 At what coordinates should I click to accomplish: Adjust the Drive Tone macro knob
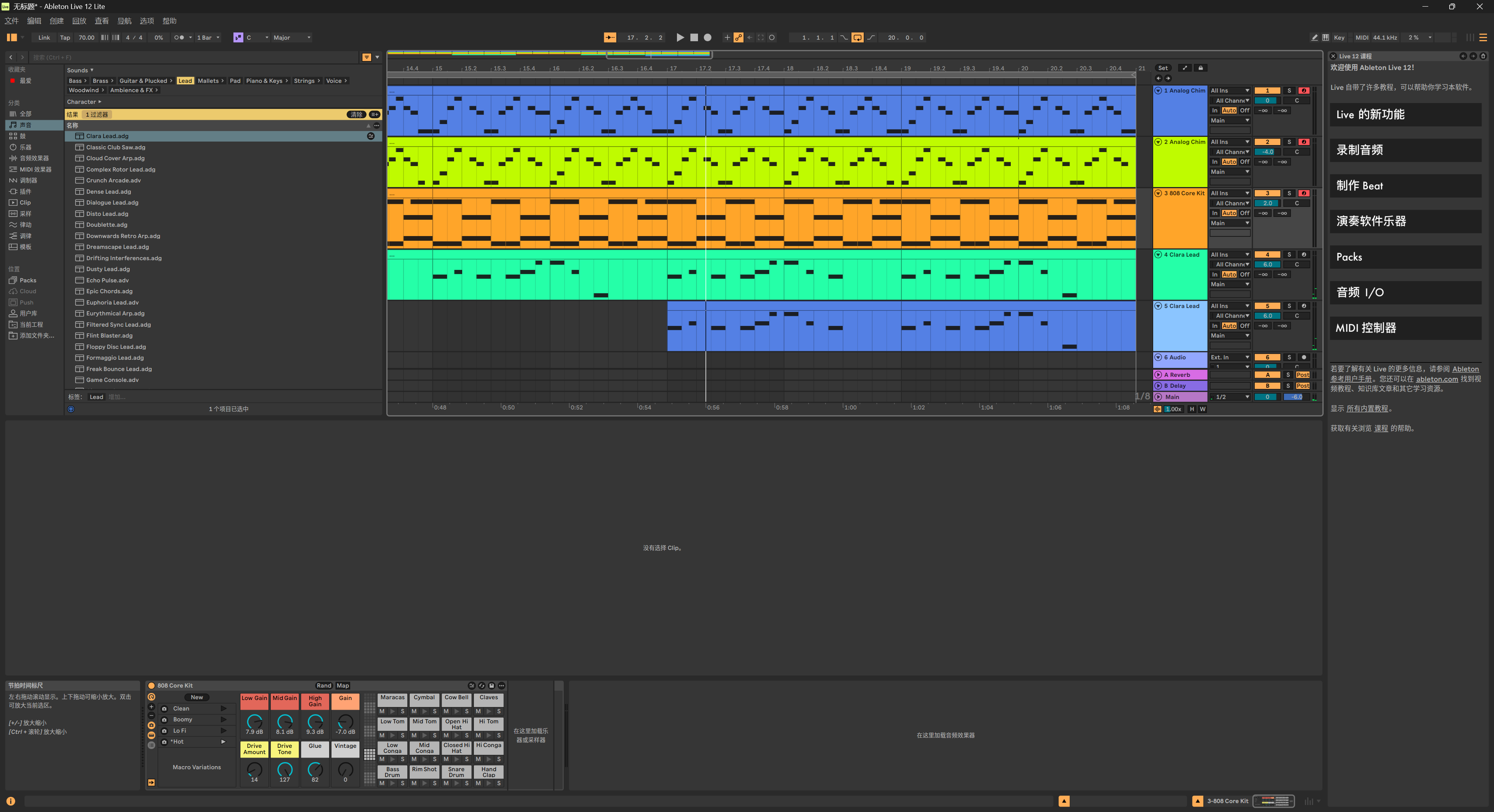[284, 769]
